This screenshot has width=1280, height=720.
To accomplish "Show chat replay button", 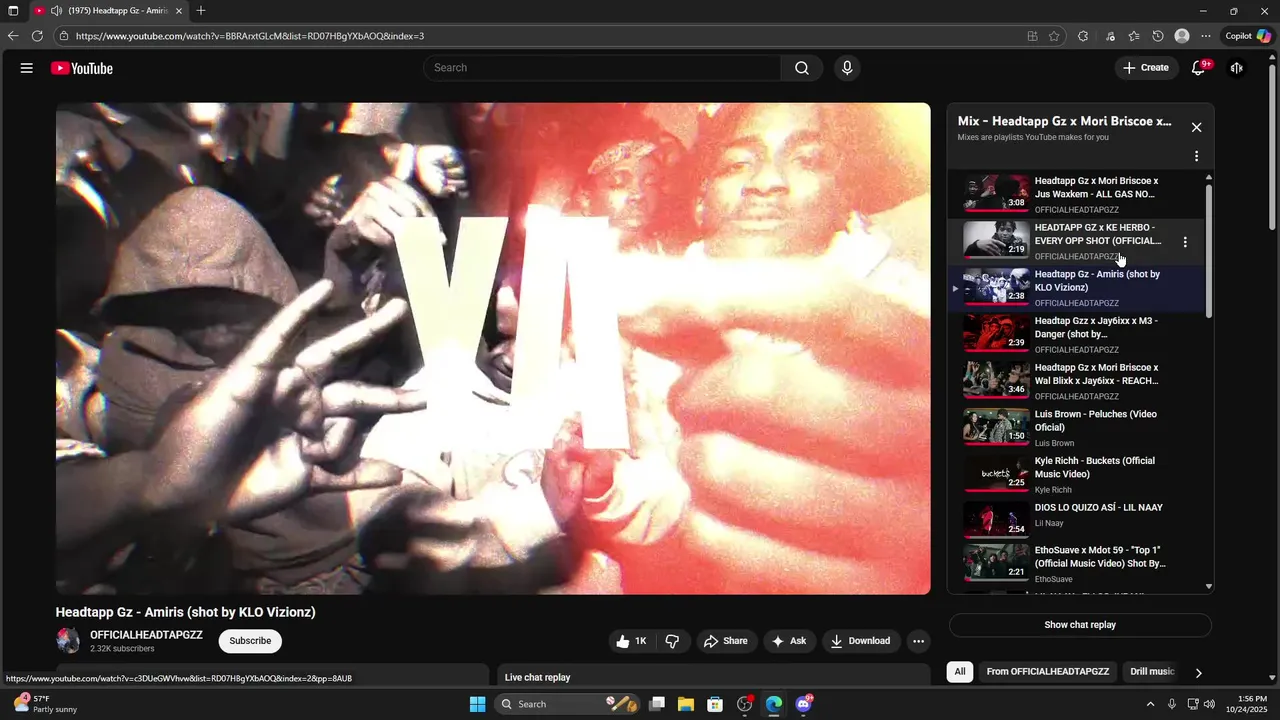I will pyautogui.click(x=1080, y=625).
